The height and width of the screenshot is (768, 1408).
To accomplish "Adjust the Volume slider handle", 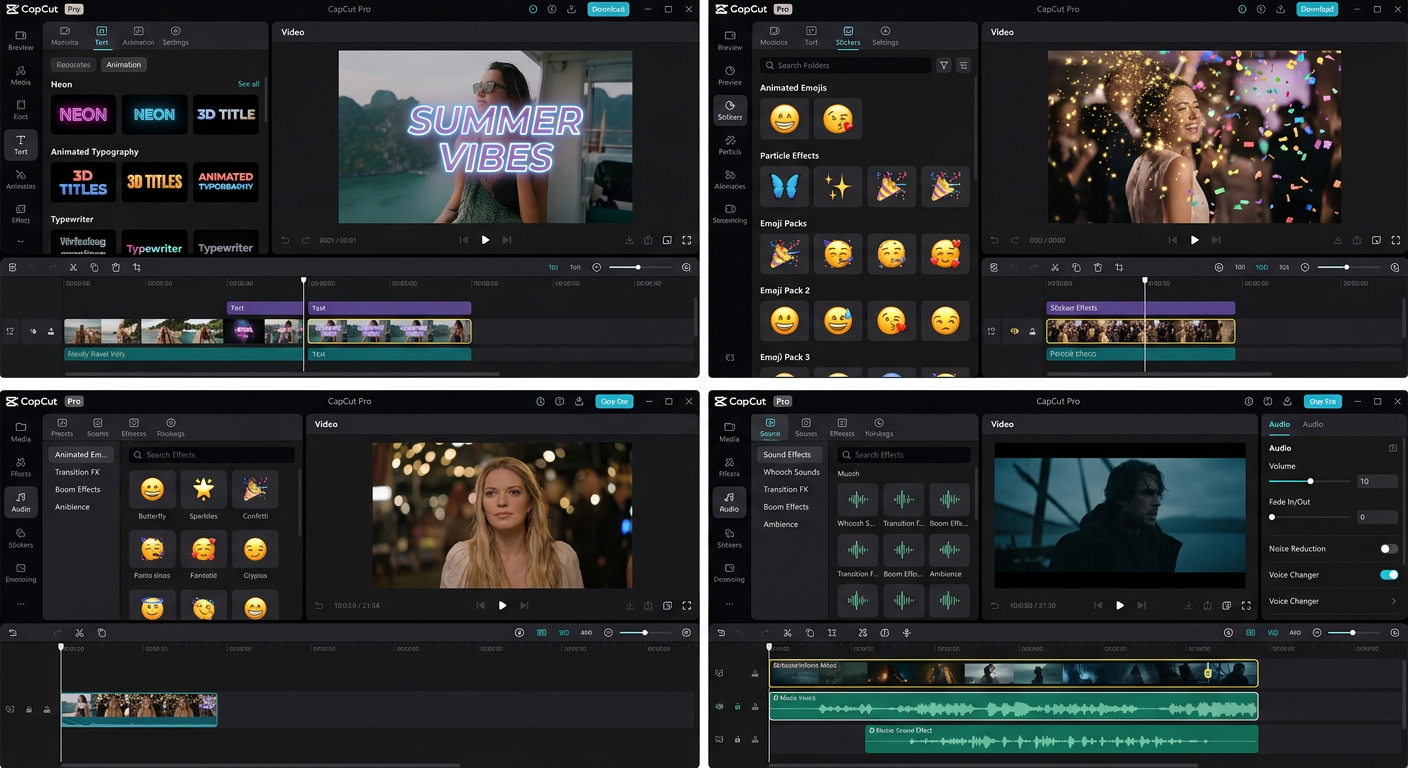I will (1310, 482).
